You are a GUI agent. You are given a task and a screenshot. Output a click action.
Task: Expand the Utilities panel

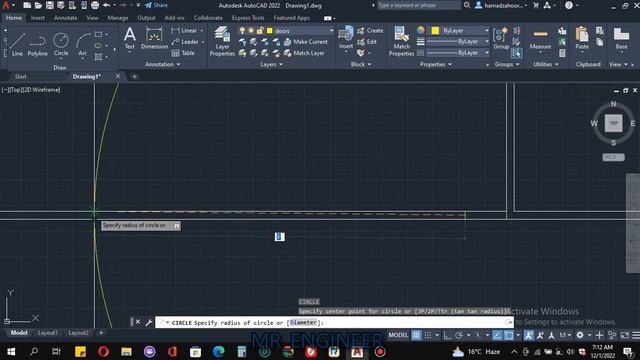546,64
